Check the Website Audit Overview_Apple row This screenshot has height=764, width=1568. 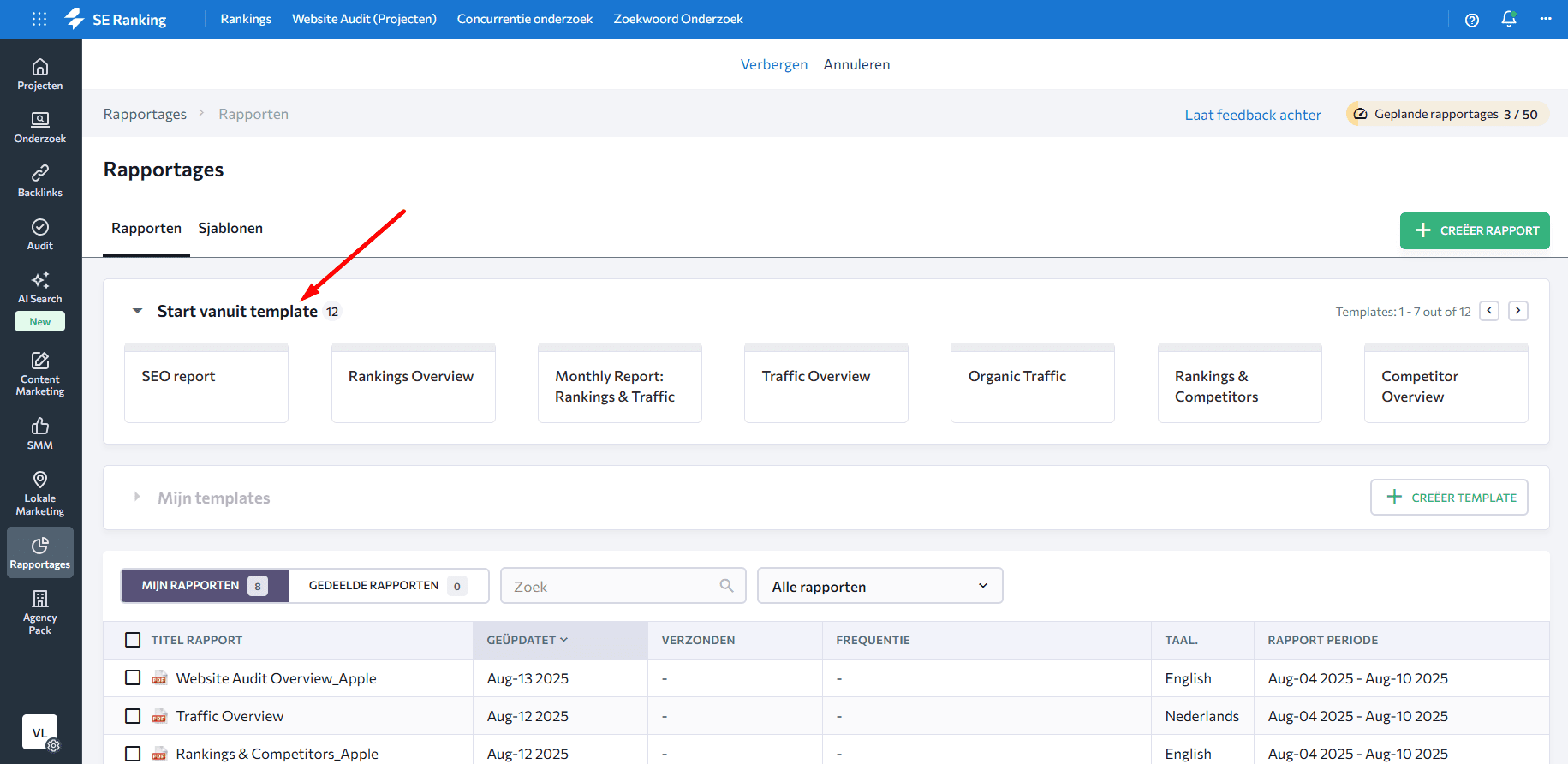[x=133, y=677]
